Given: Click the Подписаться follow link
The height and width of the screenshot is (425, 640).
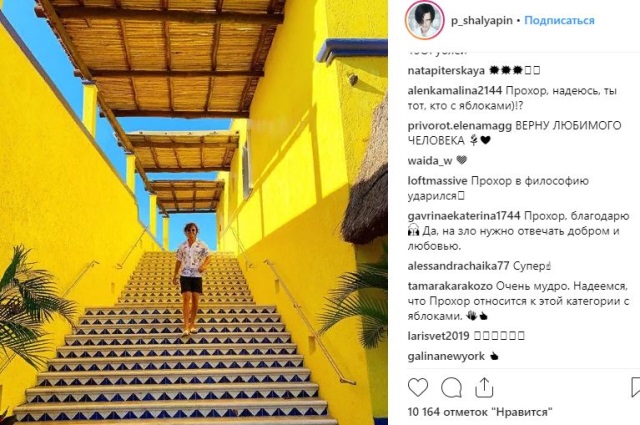Looking at the screenshot, I should click(x=559, y=20).
